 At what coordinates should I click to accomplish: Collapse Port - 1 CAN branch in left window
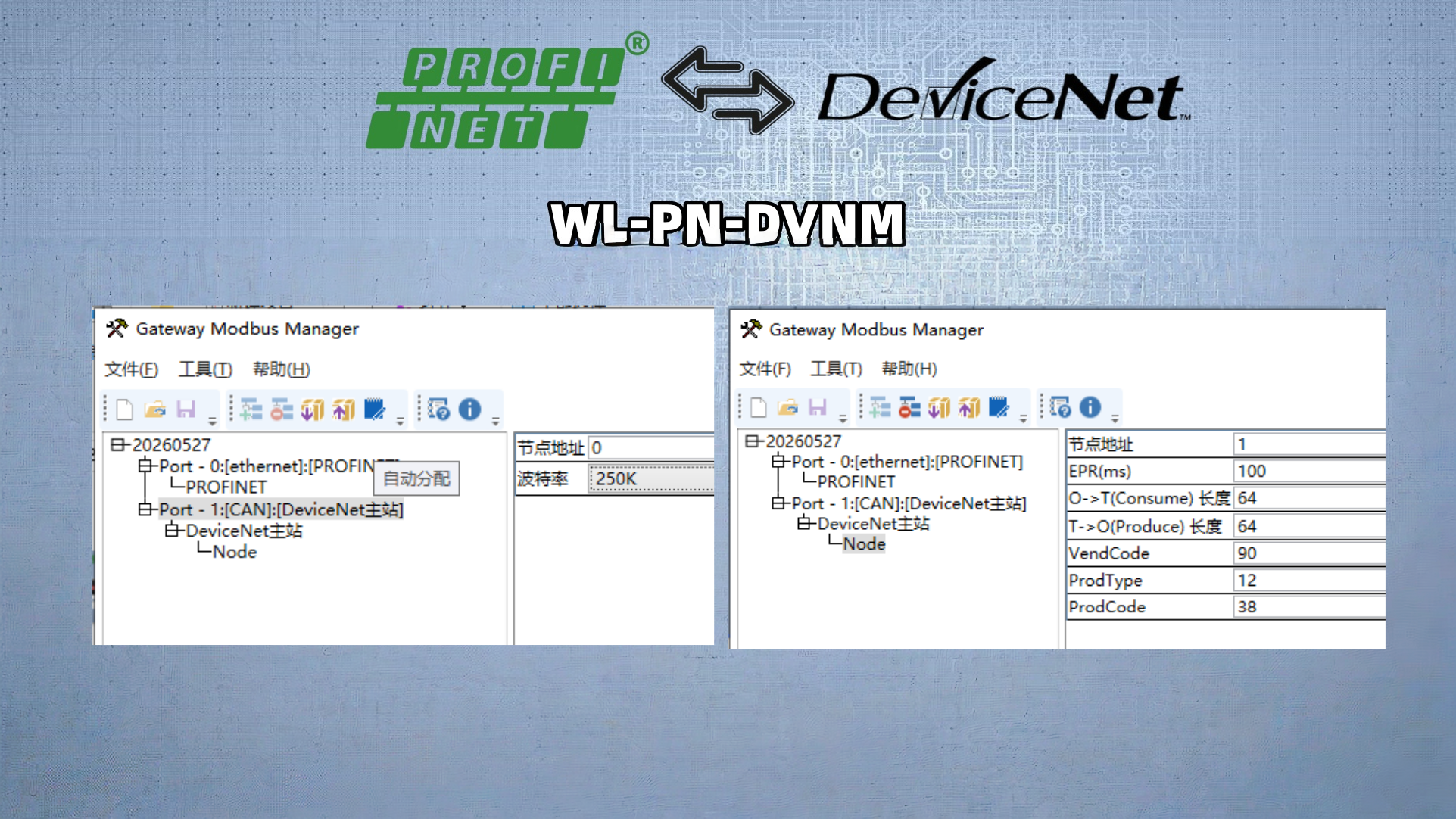[x=145, y=509]
